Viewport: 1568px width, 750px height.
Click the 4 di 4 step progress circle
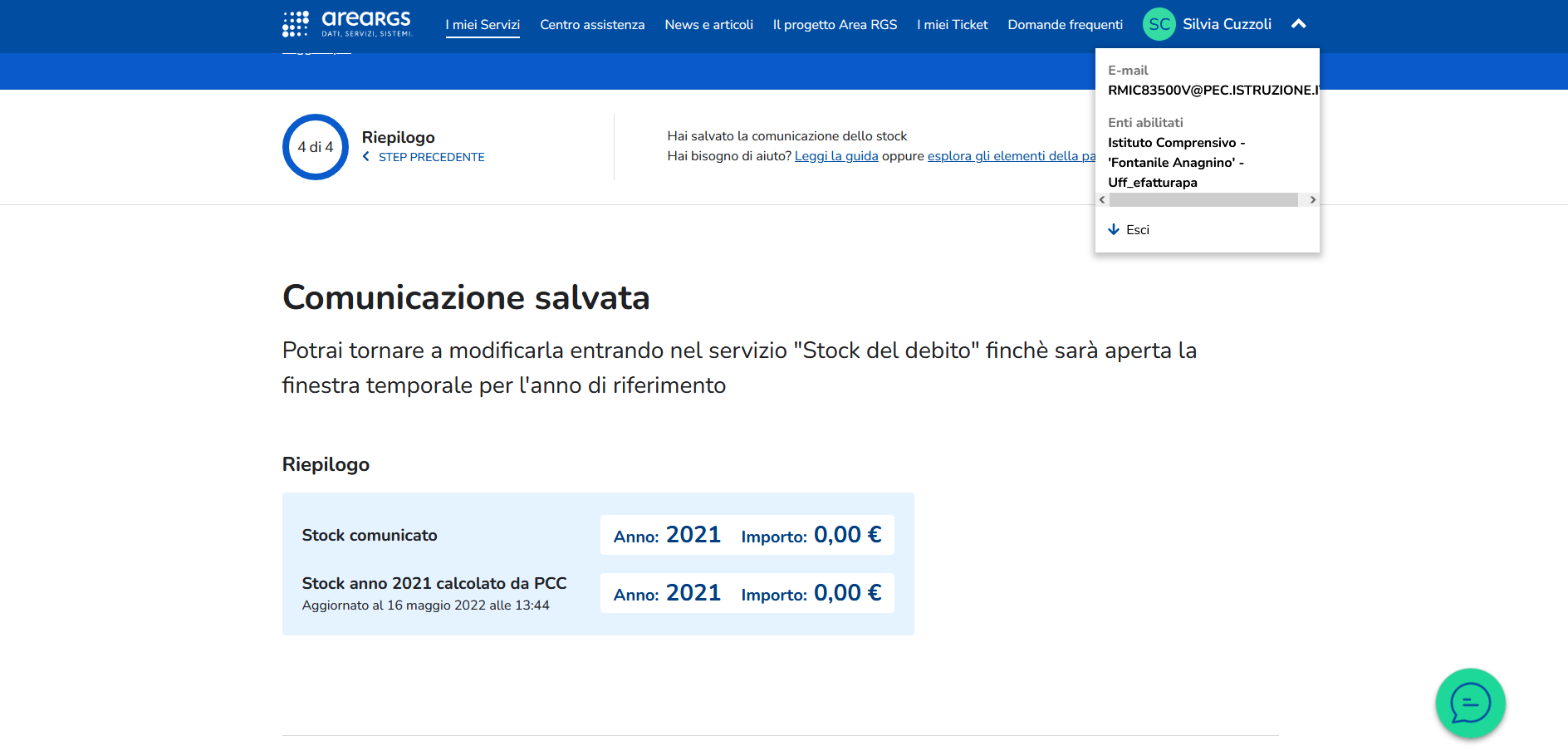(316, 147)
